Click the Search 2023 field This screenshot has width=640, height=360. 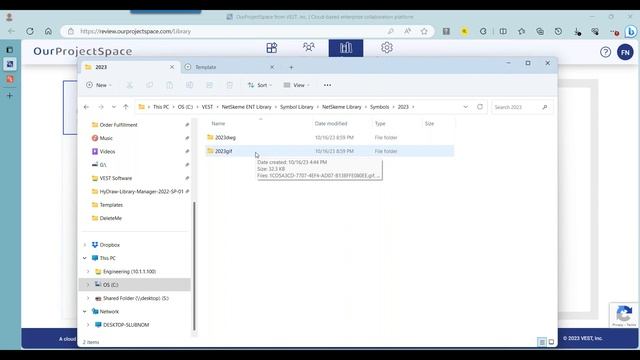tap(522, 107)
